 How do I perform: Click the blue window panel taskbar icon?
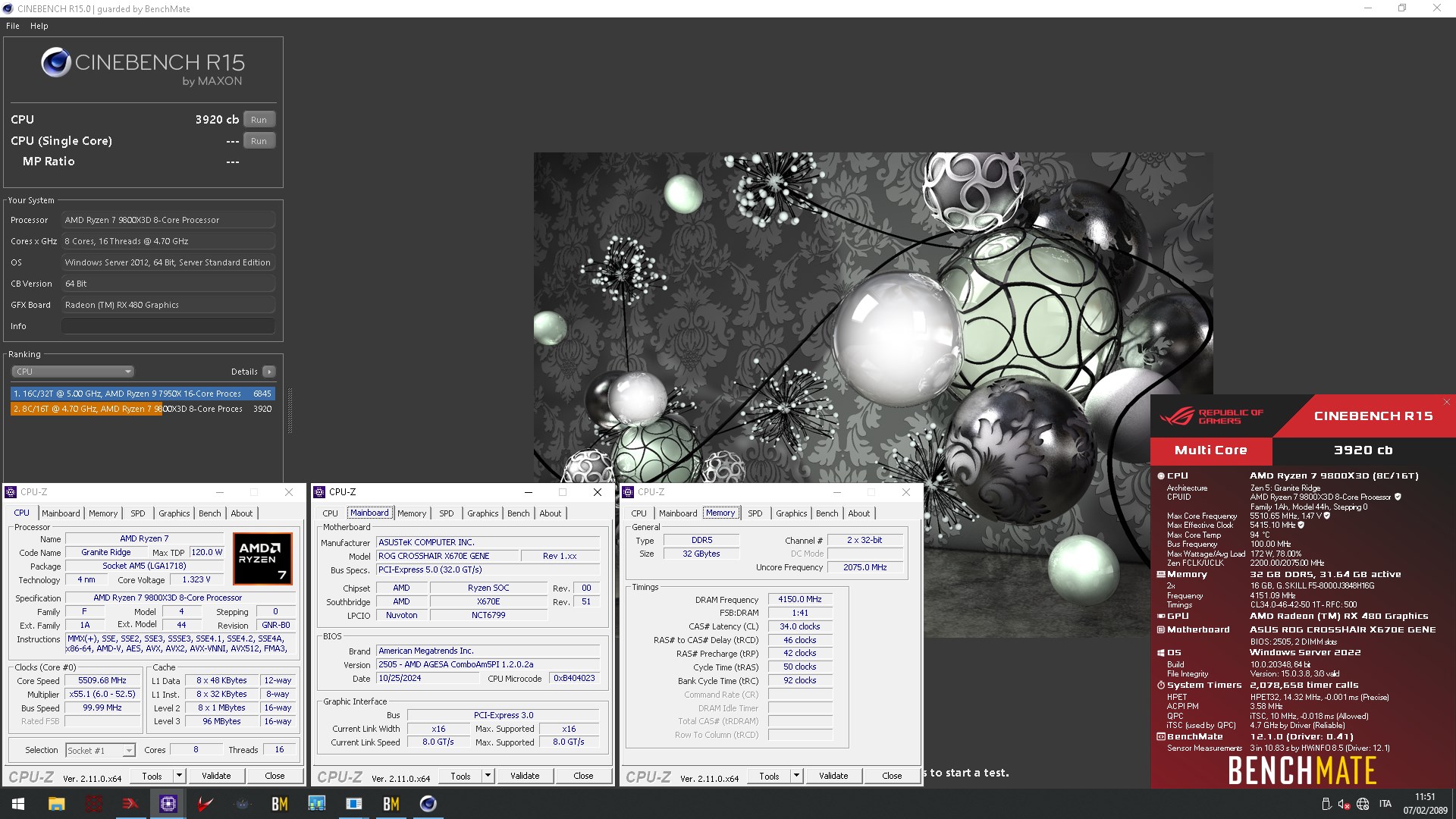(353, 804)
